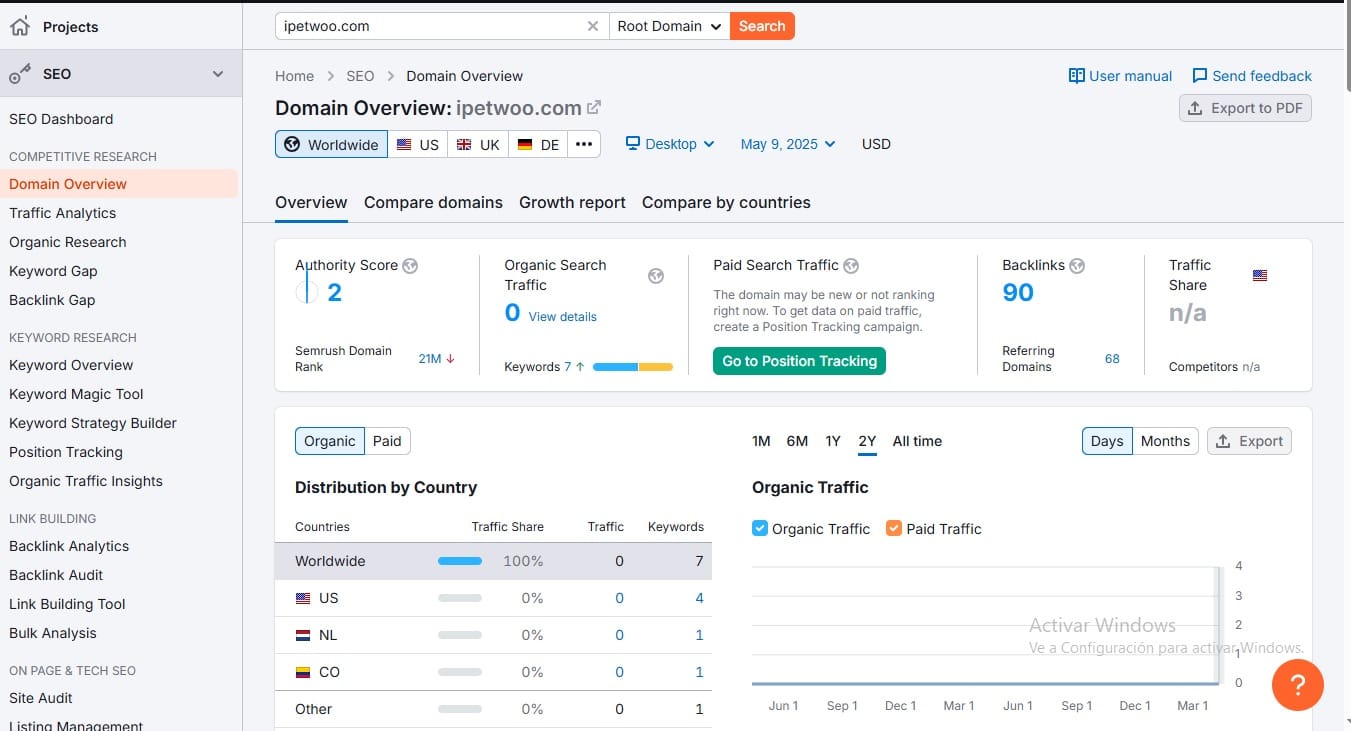
Task: Click the orange Search button
Action: pos(762,26)
